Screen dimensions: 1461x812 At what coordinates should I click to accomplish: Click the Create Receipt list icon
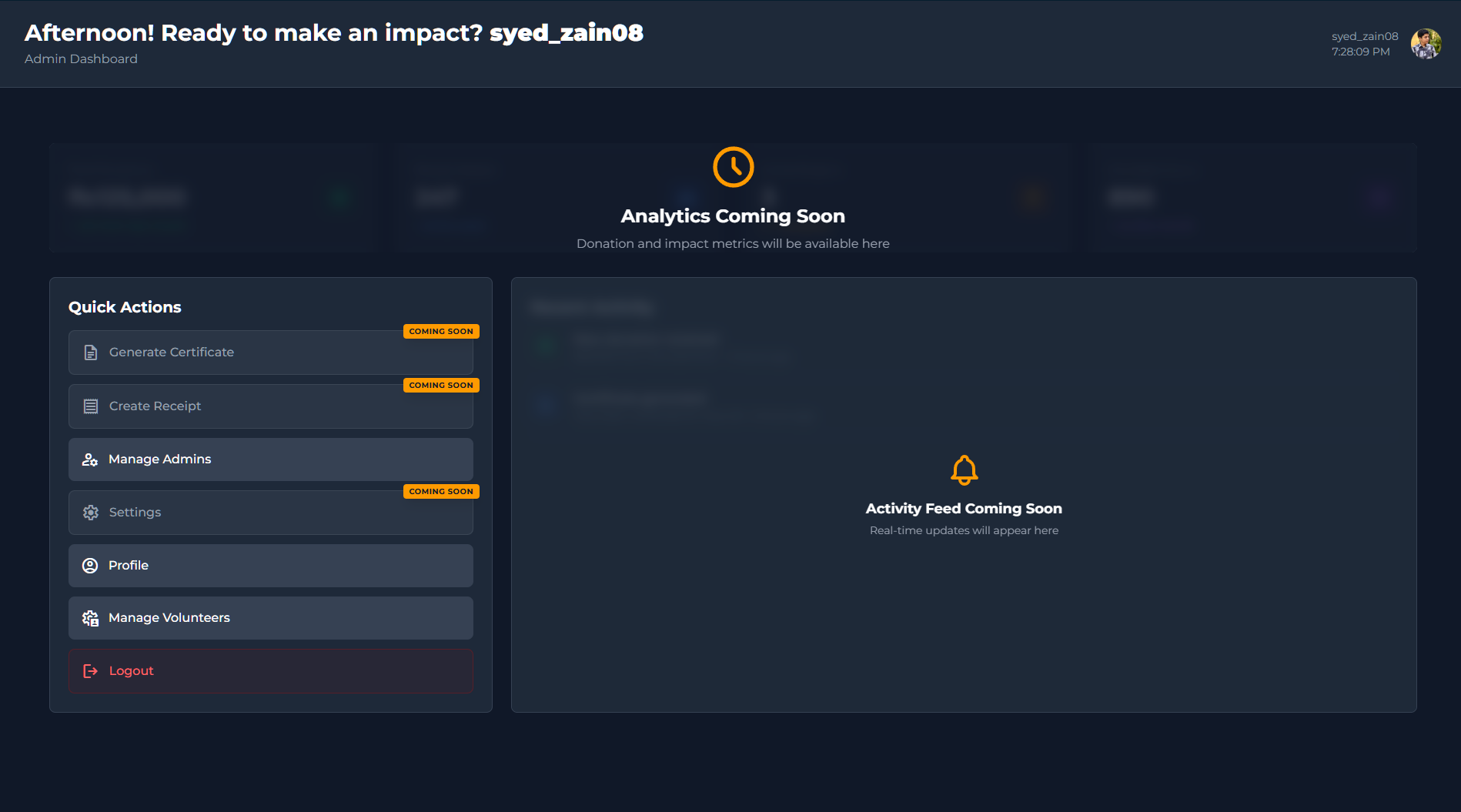[x=91, y=406]
